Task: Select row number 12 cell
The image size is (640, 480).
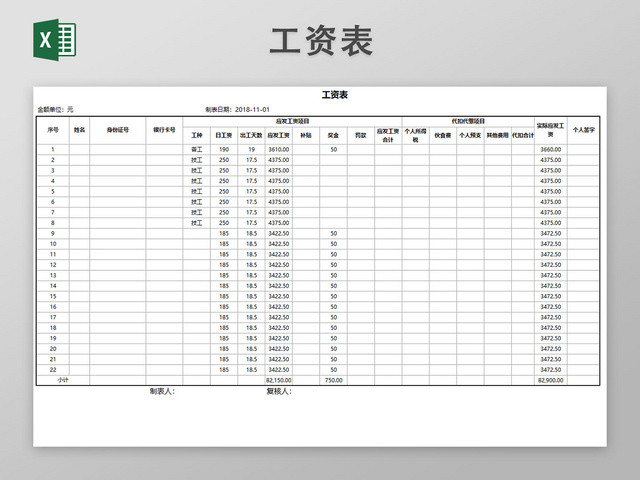Action: [53, 265]
